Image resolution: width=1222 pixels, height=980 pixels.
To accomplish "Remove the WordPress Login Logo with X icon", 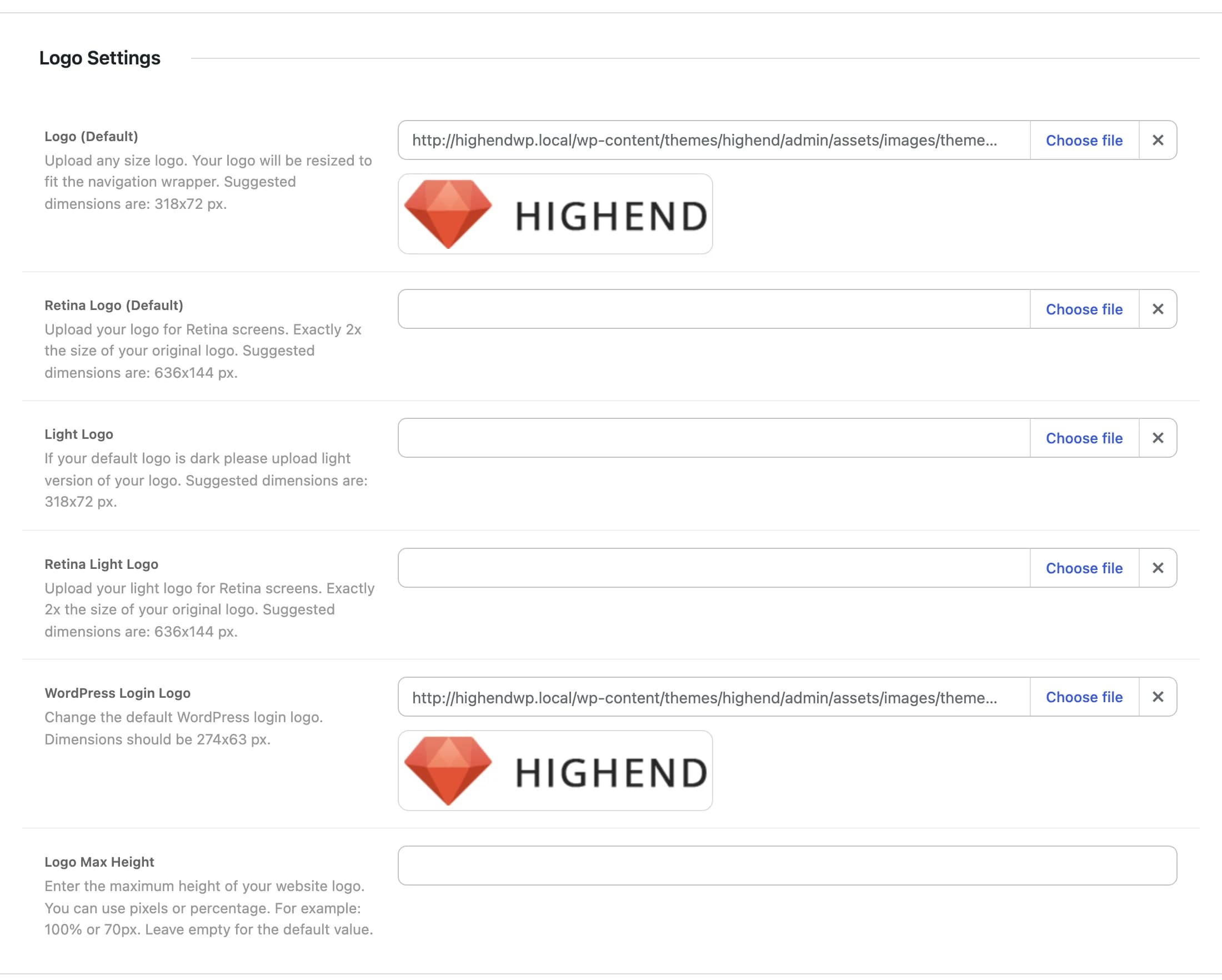I will click(x=1158, y=697).
